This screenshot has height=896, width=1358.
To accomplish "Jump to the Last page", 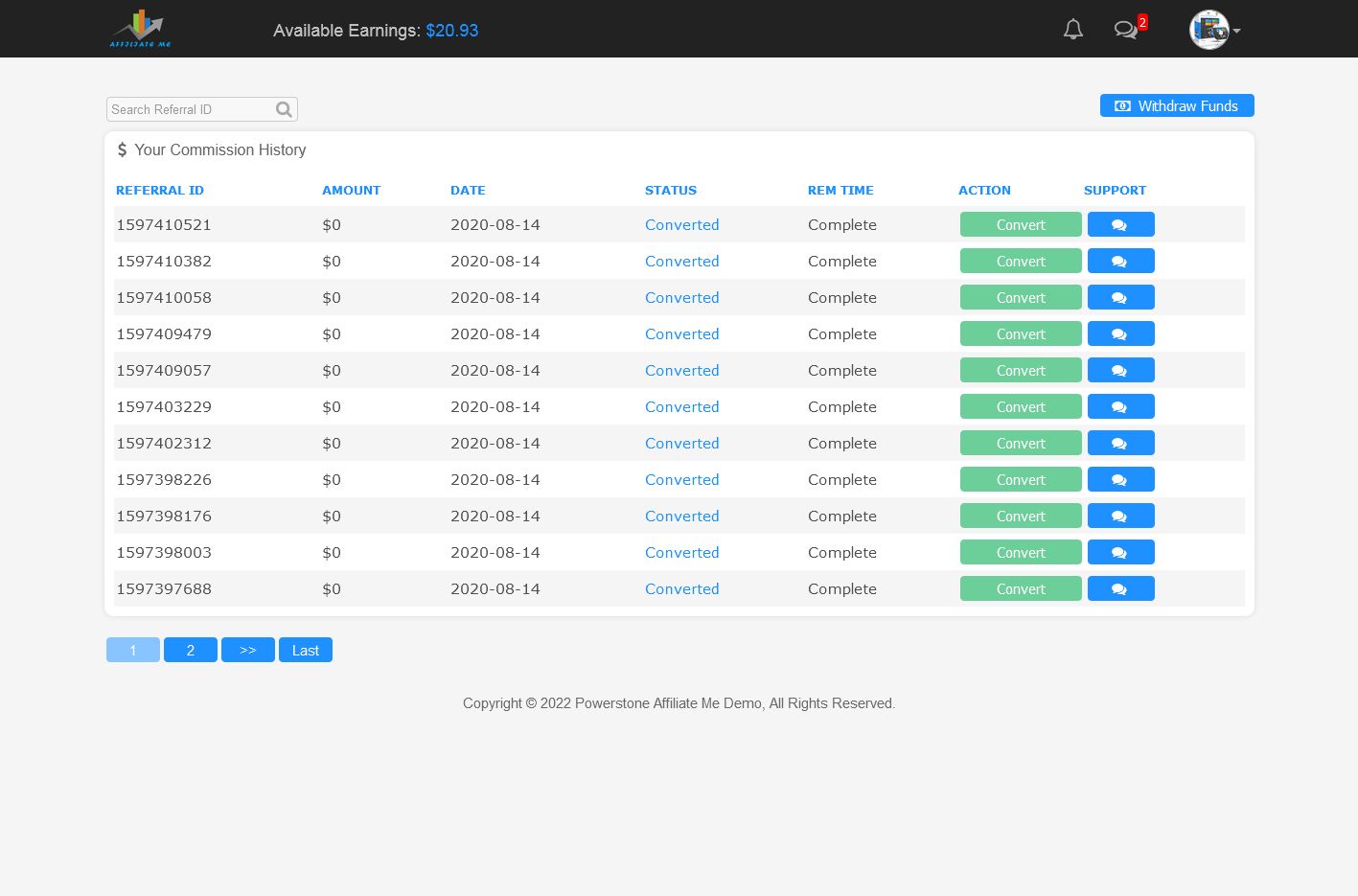I will 305,651.
